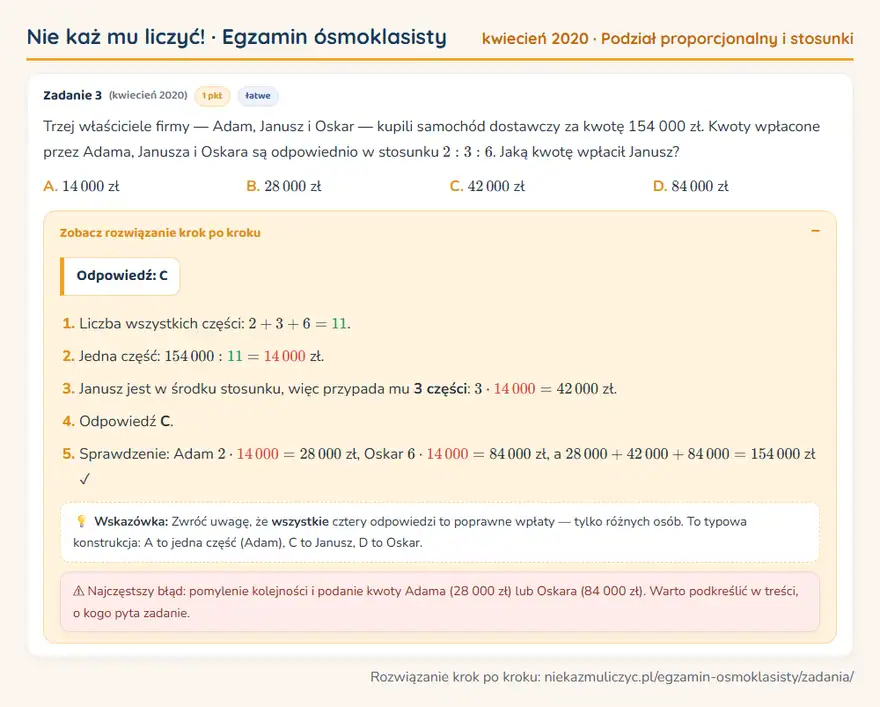Click 'kwiecień 2020 · Podział proporcjonalny i stosunki' header text
880x707 pixels.
point(667,39)
